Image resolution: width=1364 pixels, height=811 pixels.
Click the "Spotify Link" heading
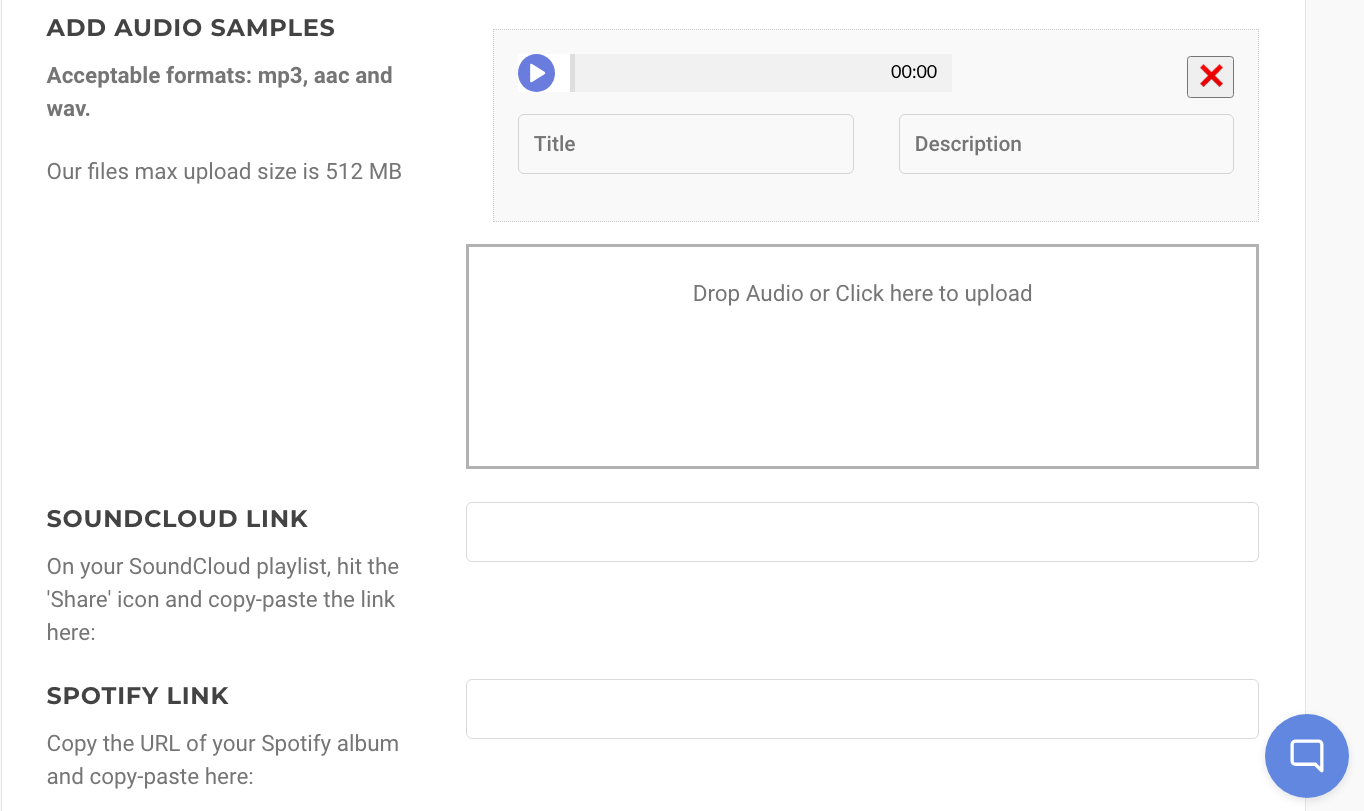[138, 696]
